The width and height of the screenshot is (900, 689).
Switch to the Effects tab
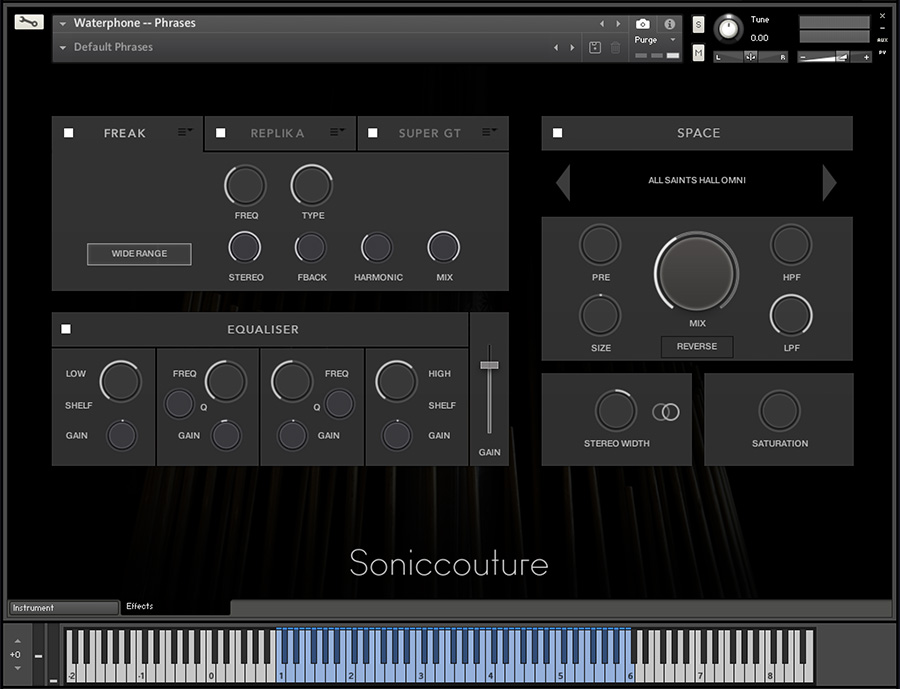pyautogui.click(x=175, y=607)
